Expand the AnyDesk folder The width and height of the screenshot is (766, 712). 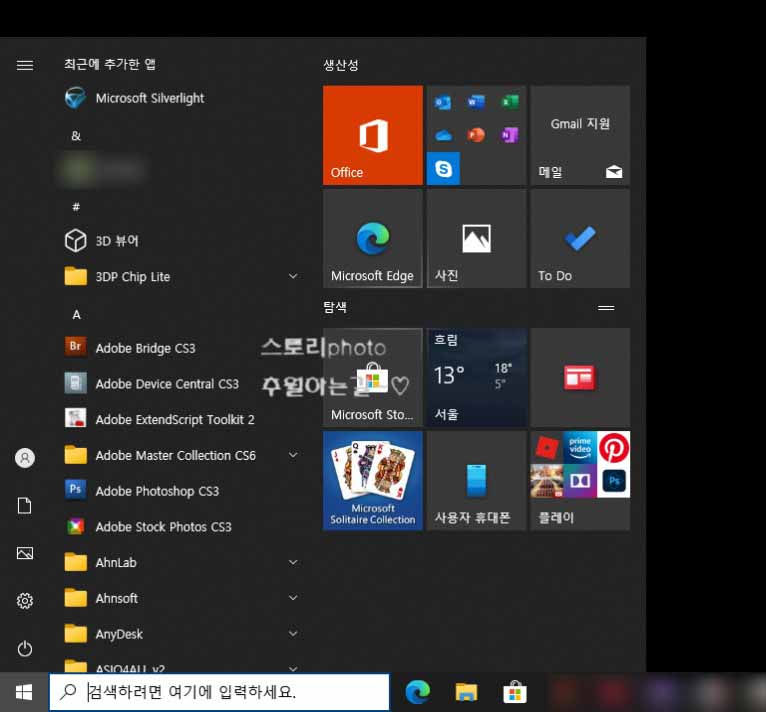[x=293, y=633]
